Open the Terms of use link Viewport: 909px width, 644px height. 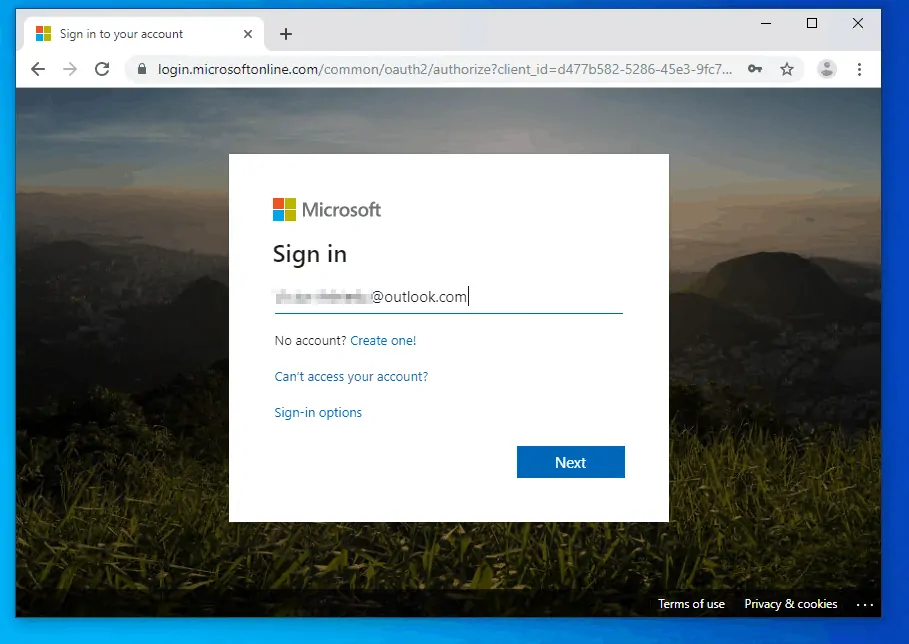coord(691,604)
